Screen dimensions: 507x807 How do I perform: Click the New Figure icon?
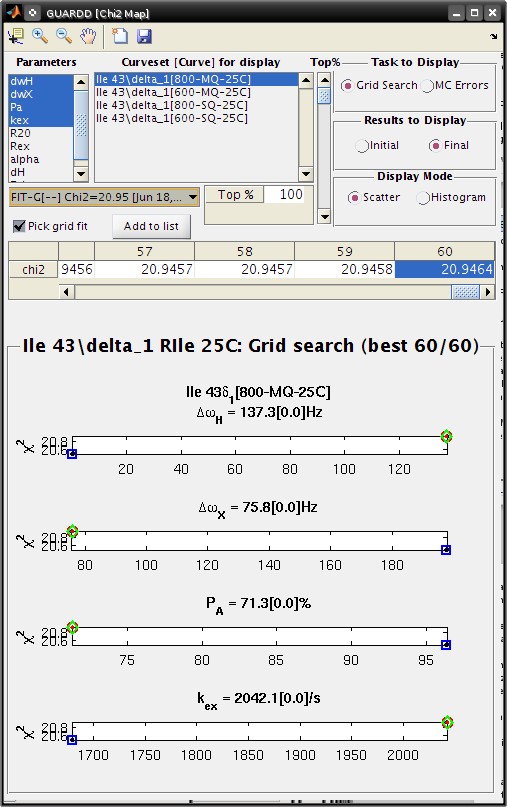[120, 36]
